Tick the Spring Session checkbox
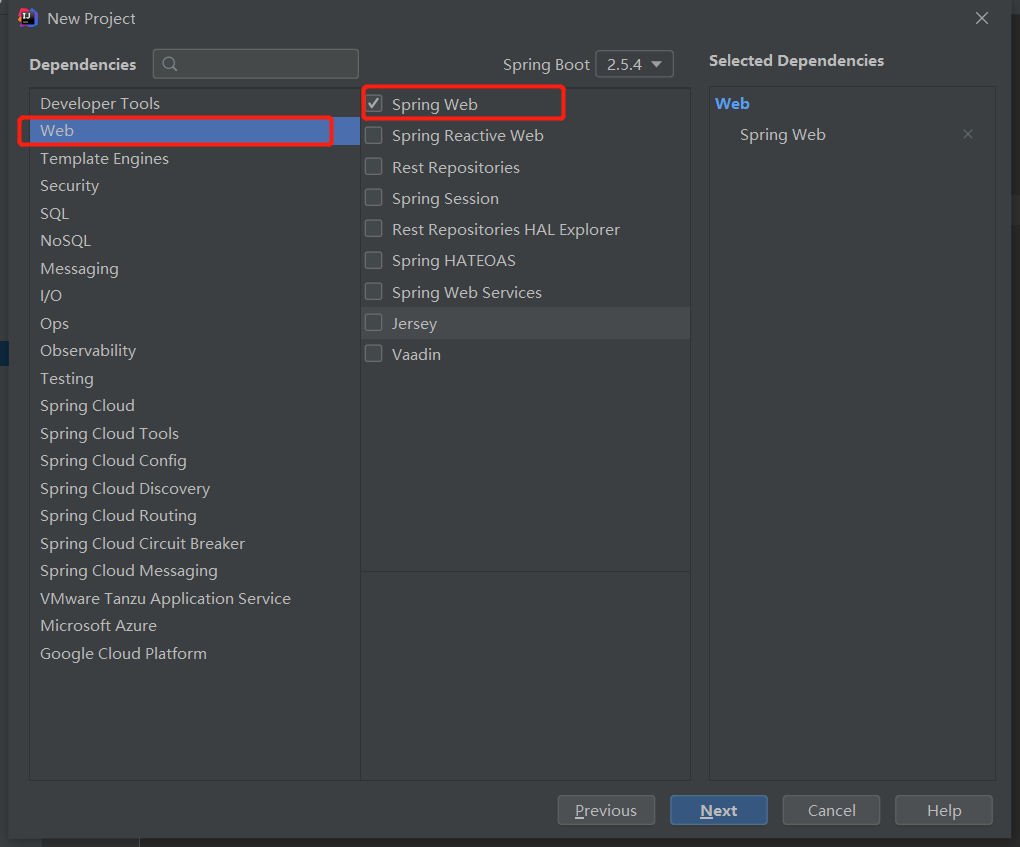 374,198
